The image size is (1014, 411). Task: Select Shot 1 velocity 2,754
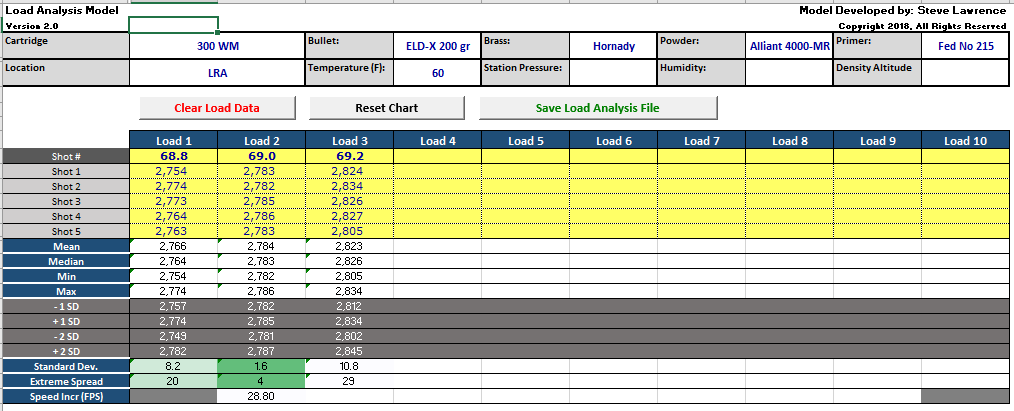tap(174, 171)
